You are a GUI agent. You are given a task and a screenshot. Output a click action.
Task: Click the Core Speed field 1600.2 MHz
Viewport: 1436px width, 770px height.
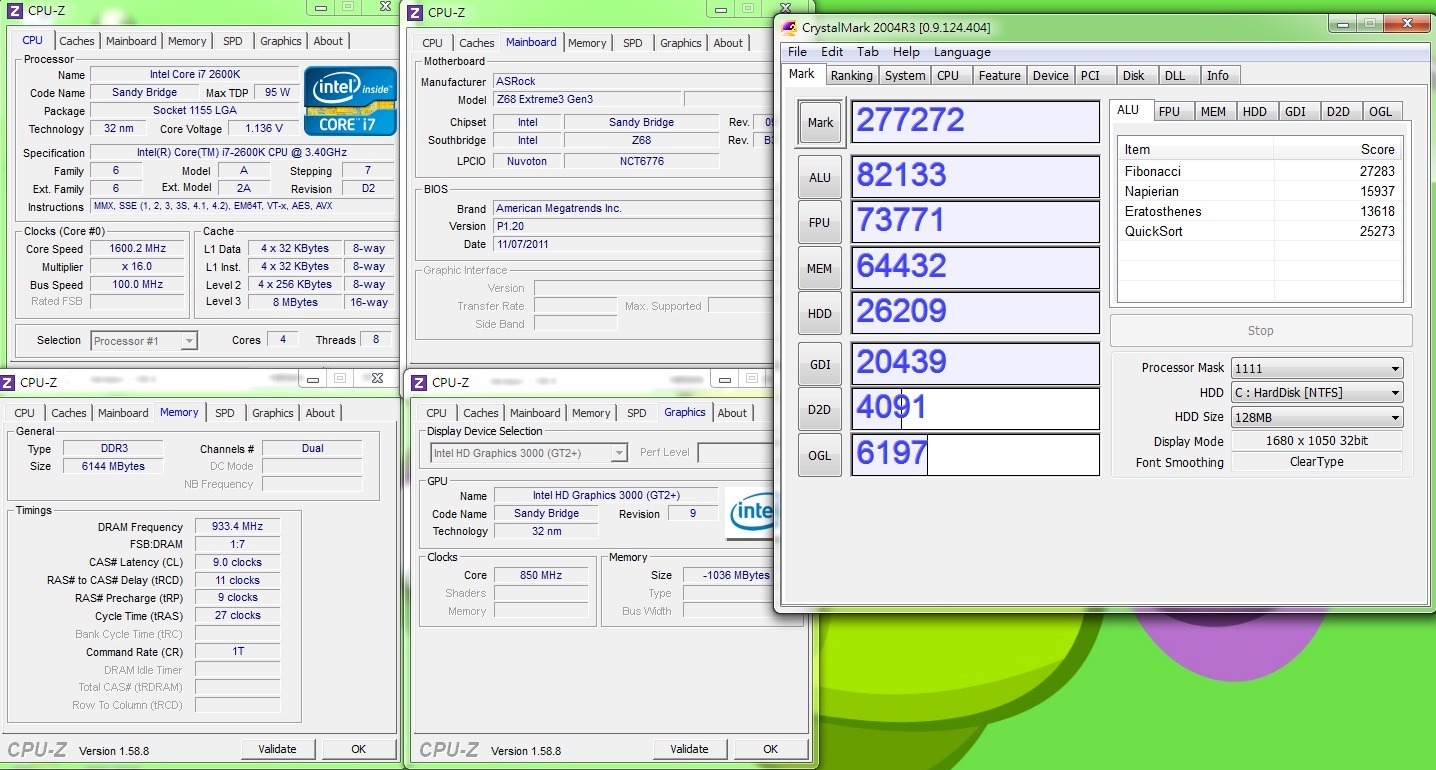pos(137,248)
